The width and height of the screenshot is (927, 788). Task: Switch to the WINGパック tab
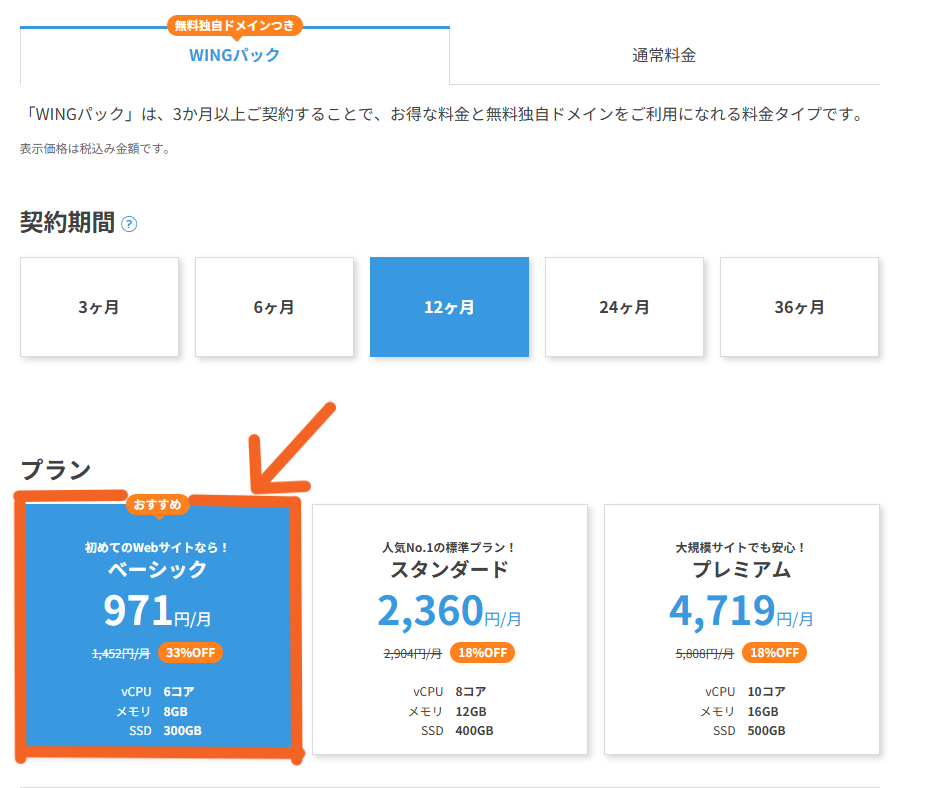coord(234,55)
